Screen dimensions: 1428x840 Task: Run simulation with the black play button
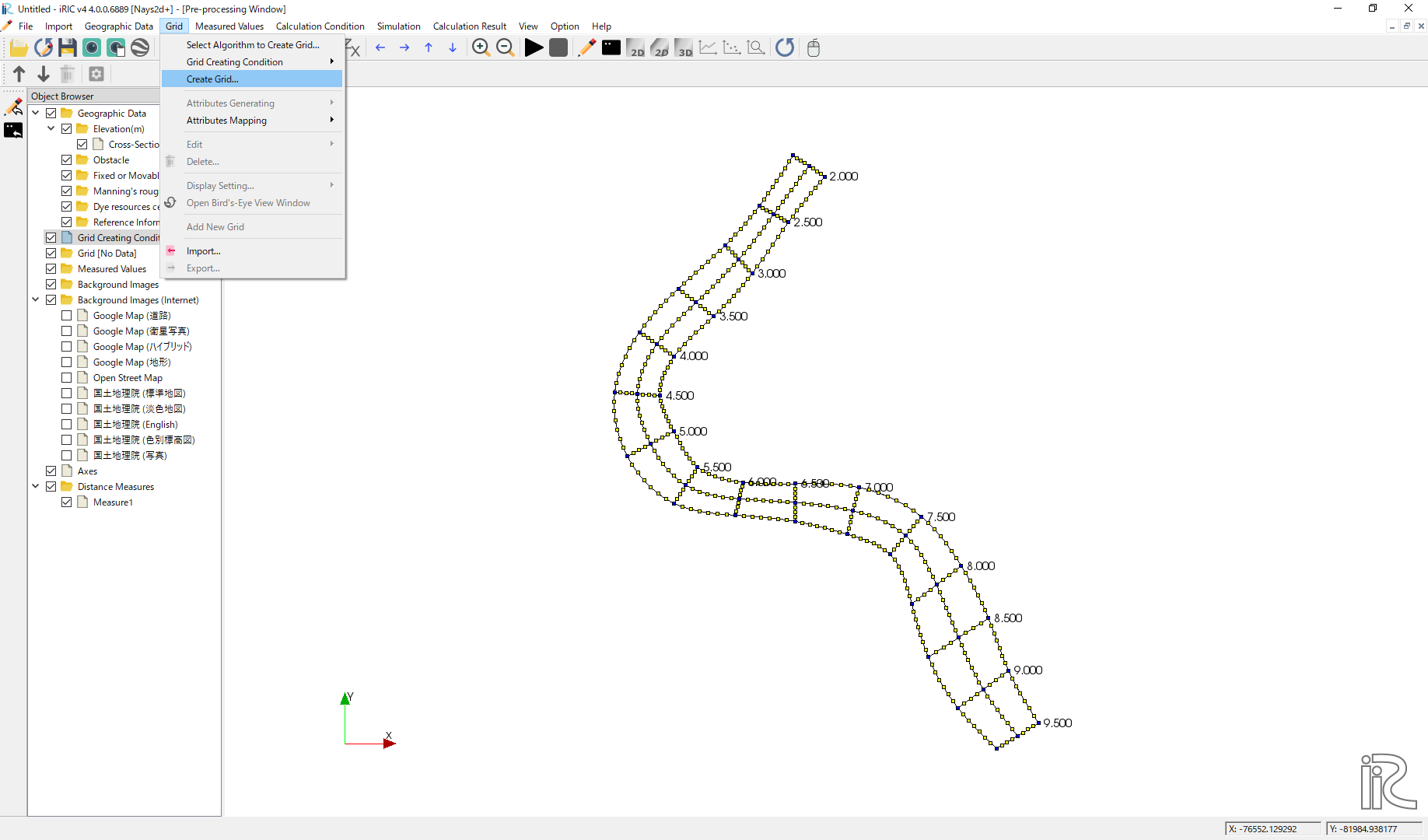pyautogui.click(x=534, y=48)
